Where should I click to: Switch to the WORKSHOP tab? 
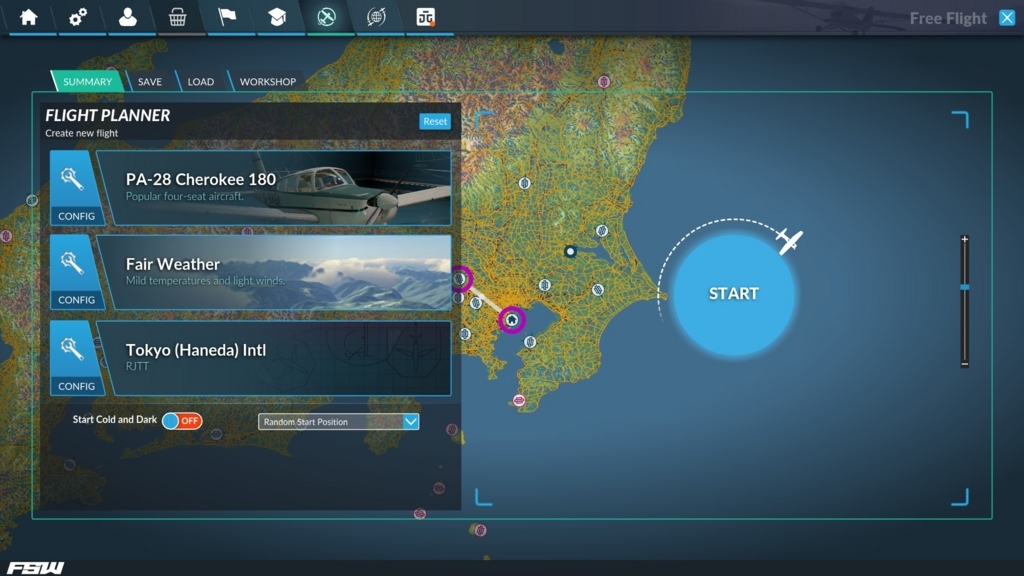pyautogui.click(x=267, y=82)
